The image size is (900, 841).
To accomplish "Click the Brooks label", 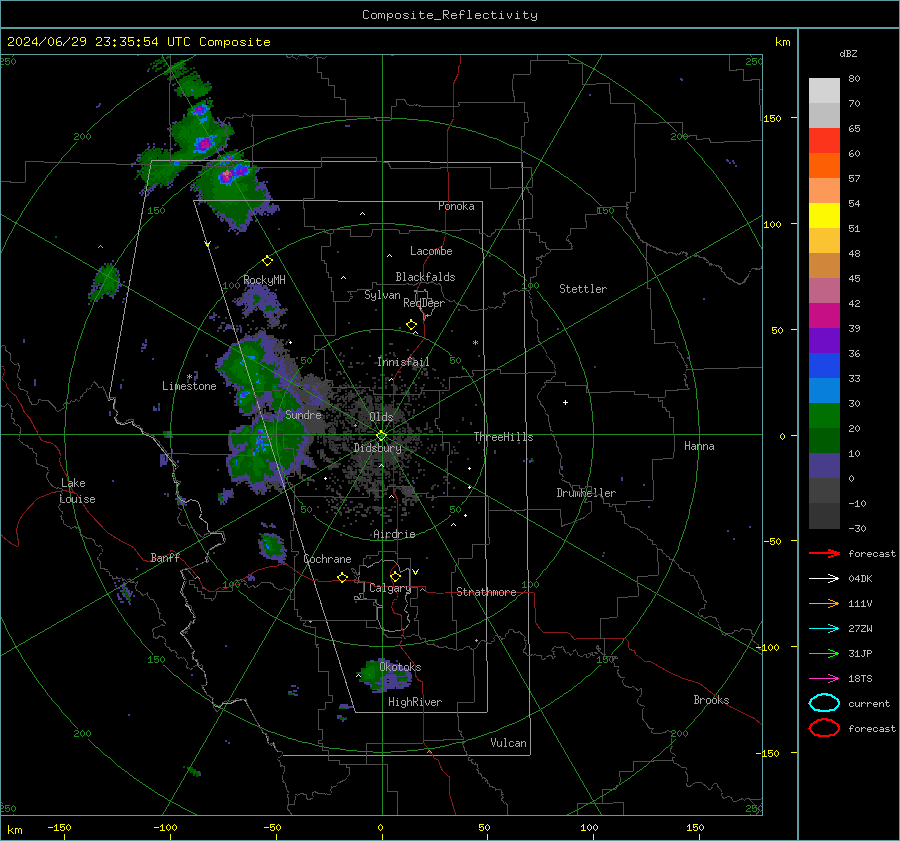I will (711, 700).
